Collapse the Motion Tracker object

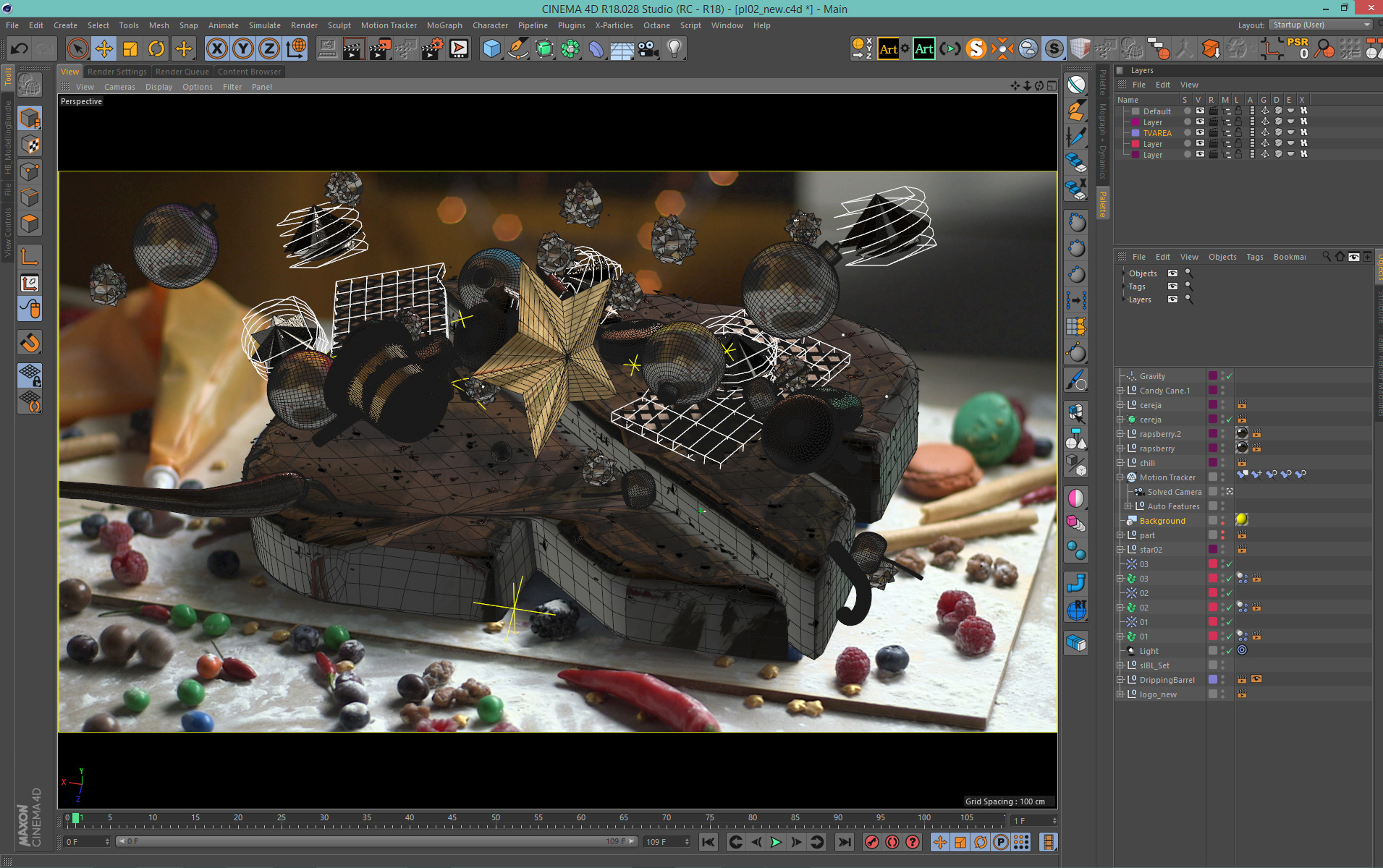1120,477
